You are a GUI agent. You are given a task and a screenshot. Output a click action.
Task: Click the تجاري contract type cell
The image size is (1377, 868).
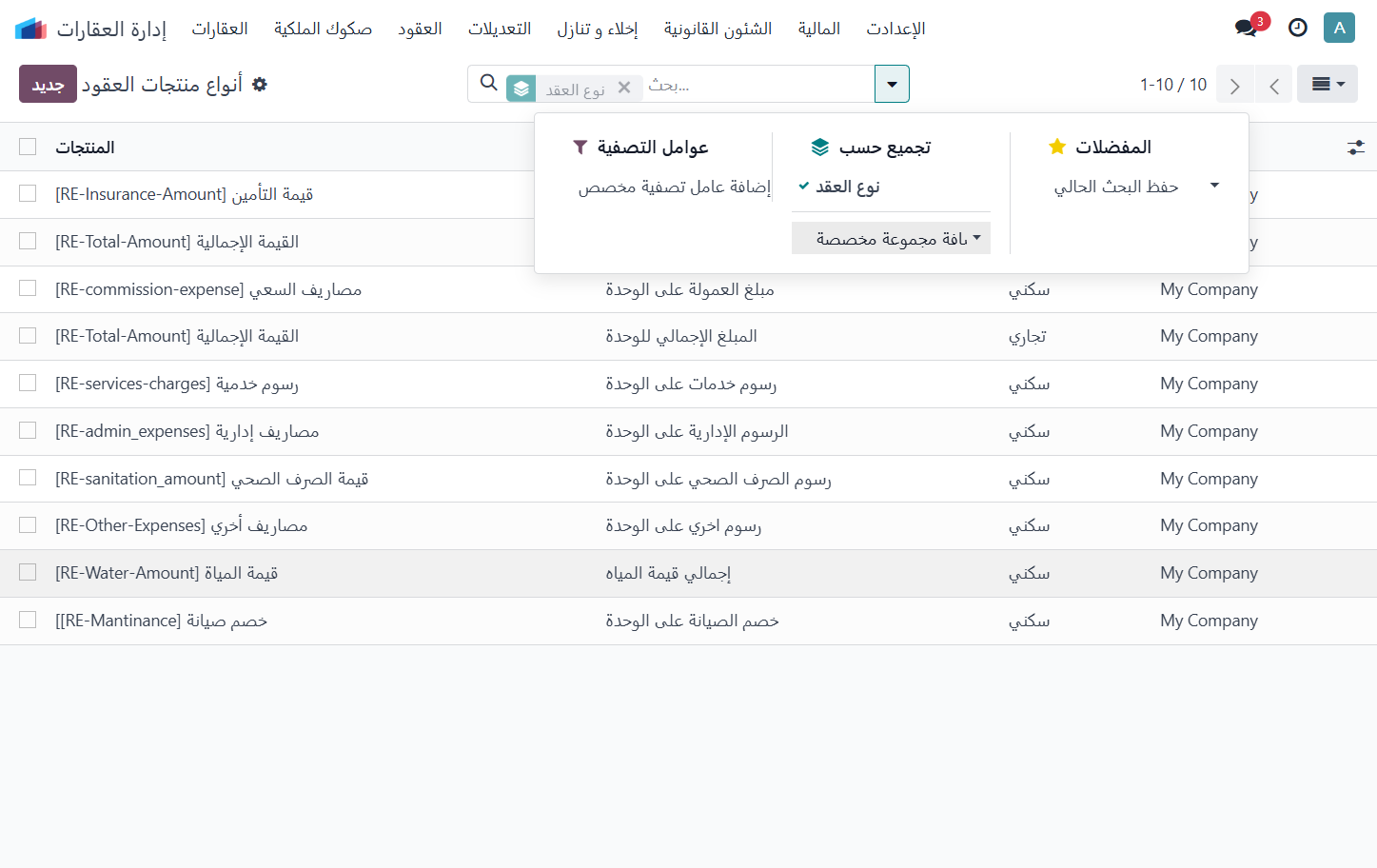(x=1028, y=336)
